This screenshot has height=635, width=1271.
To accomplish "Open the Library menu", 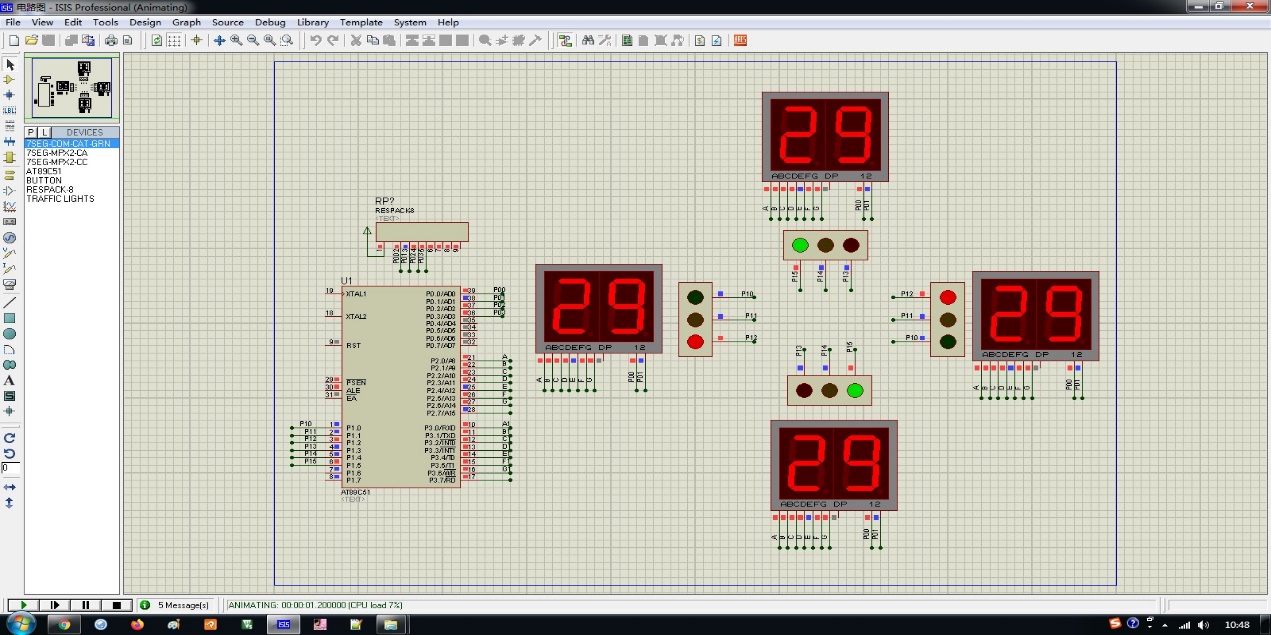I will pyautogui.click(x=313, y=22).
